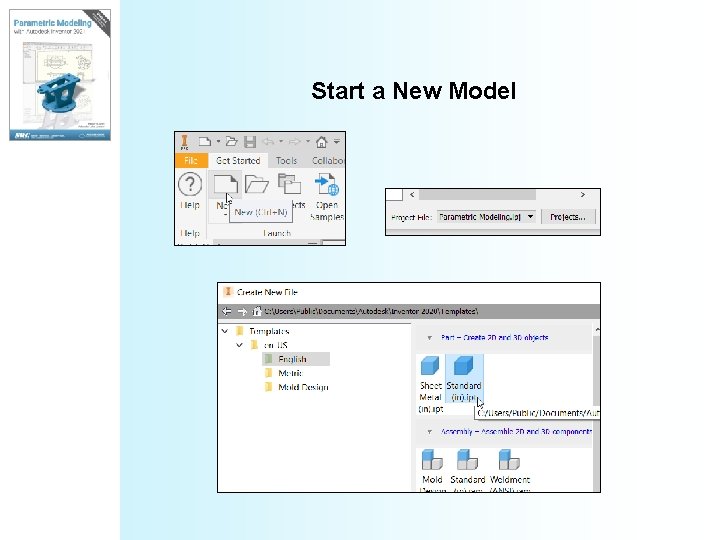Click the template list scroll up arrow
This screenshot has width=720, height=540.
coord(596,330)
